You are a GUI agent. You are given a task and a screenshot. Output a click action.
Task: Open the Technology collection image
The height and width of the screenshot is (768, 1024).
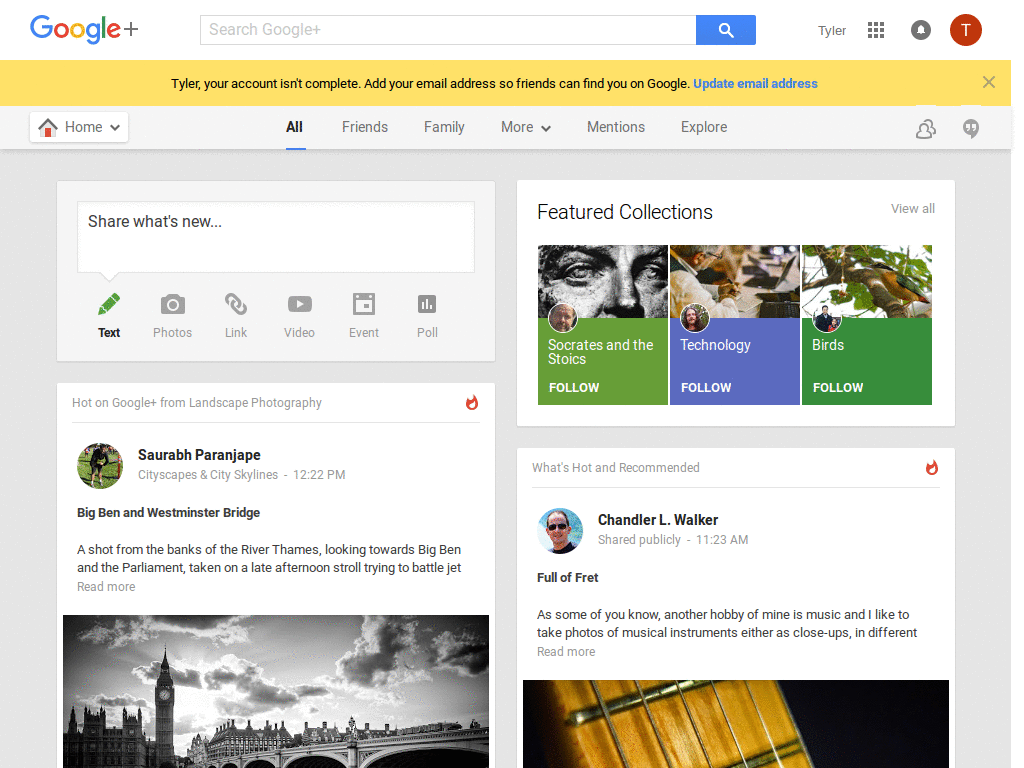[x=735, y=281]
